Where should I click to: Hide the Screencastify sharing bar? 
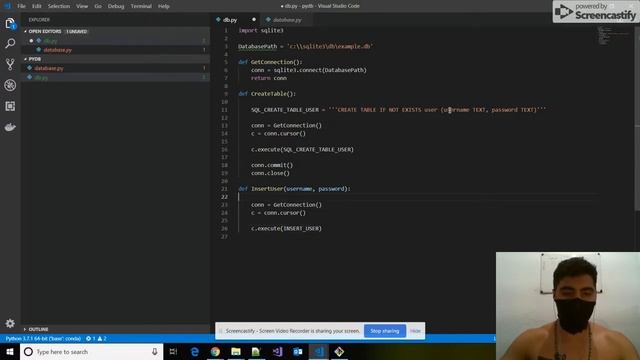[415, 331]
